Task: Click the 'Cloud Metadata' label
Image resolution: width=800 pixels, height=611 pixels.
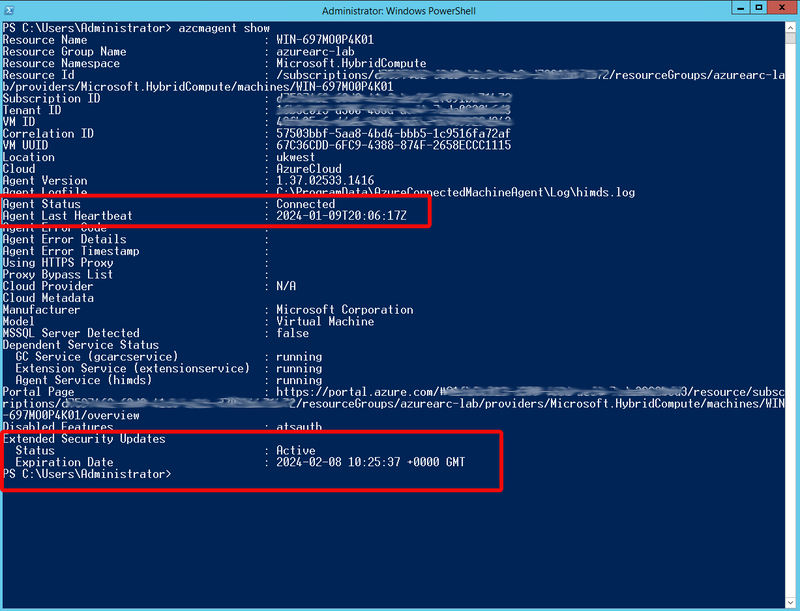Action: pos(48,298)
